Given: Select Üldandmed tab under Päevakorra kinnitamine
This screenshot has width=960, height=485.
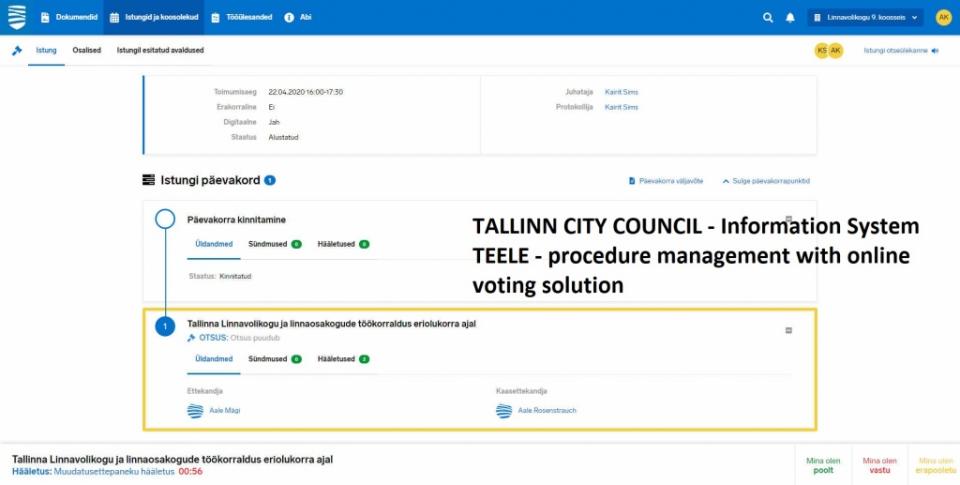Looking at the screenshot, I should click(x=214, y=244).
